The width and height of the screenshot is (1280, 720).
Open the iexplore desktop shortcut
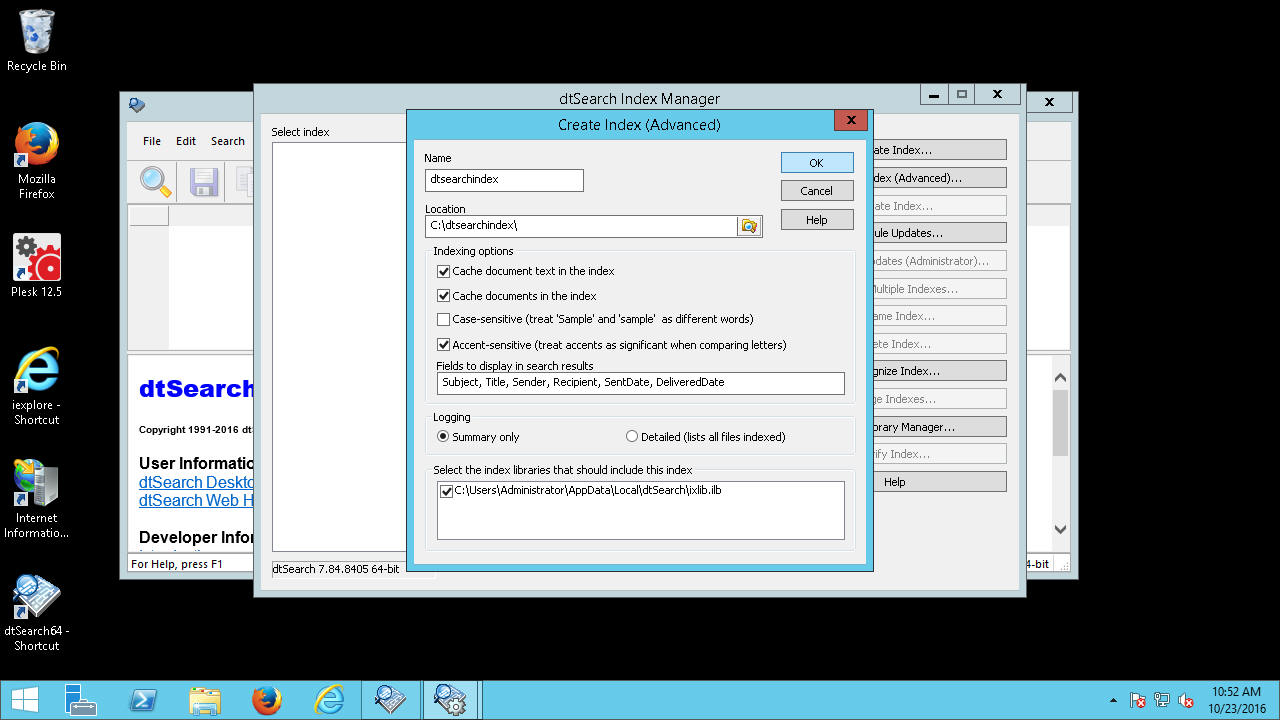tap(37, 386)
